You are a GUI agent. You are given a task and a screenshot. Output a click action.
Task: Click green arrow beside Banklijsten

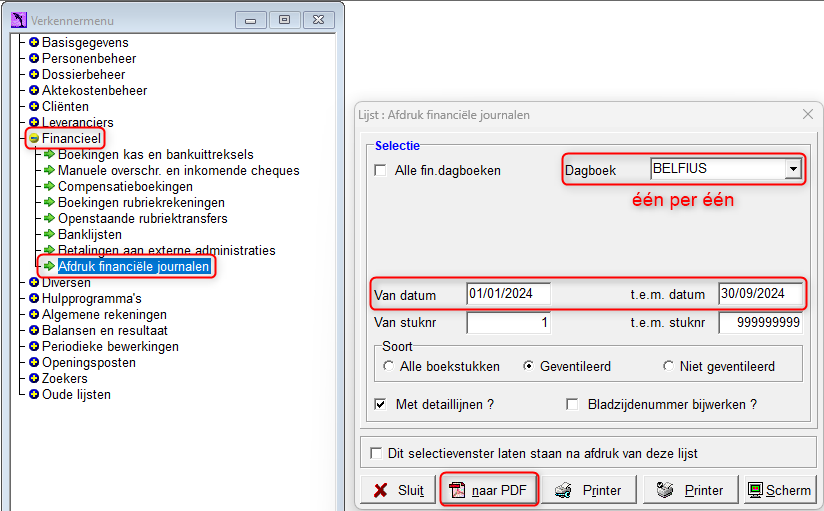[x=49, y=234]
